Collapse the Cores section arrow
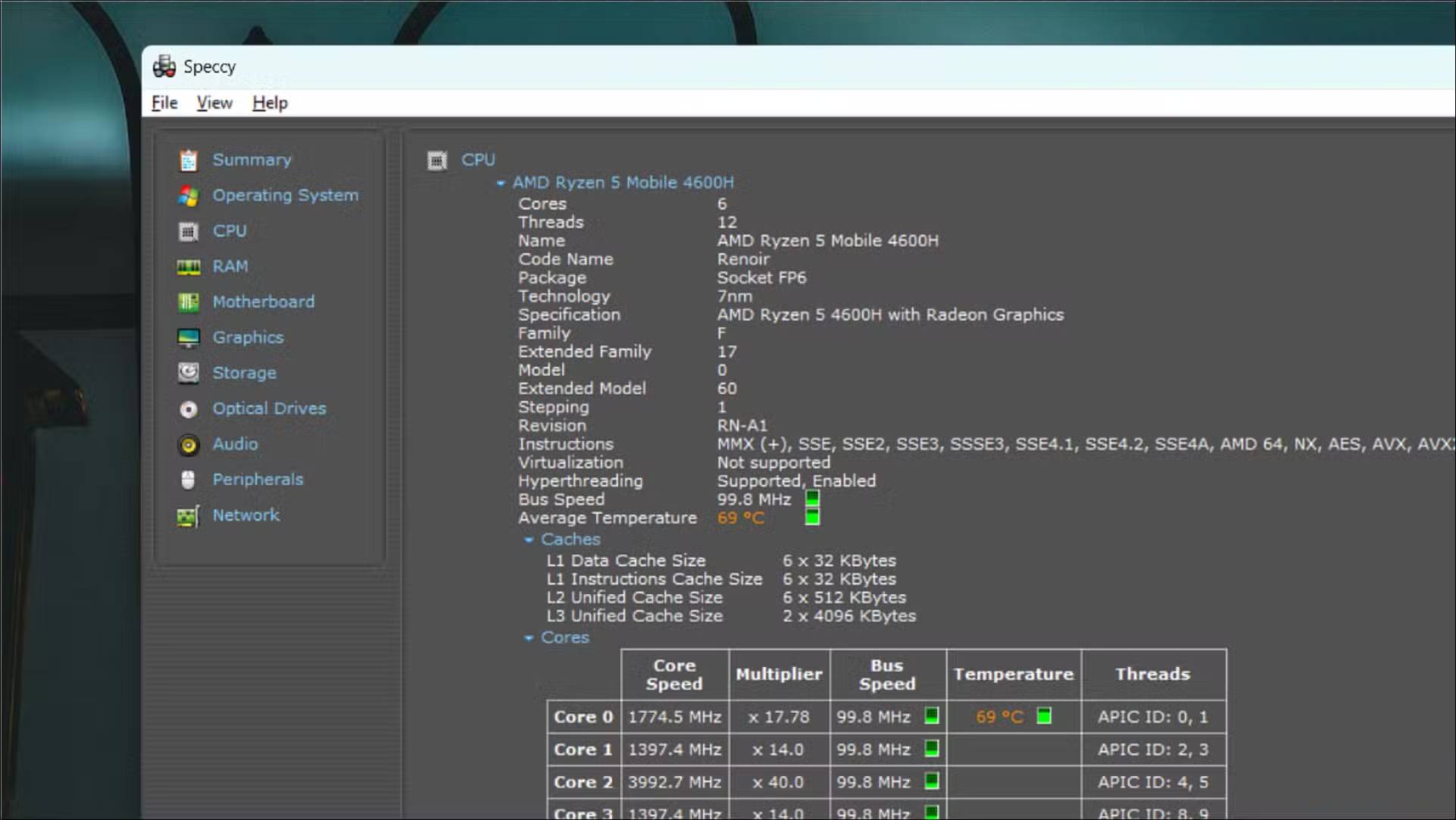This screenshot has width=1456, height=820. [529, 638]
